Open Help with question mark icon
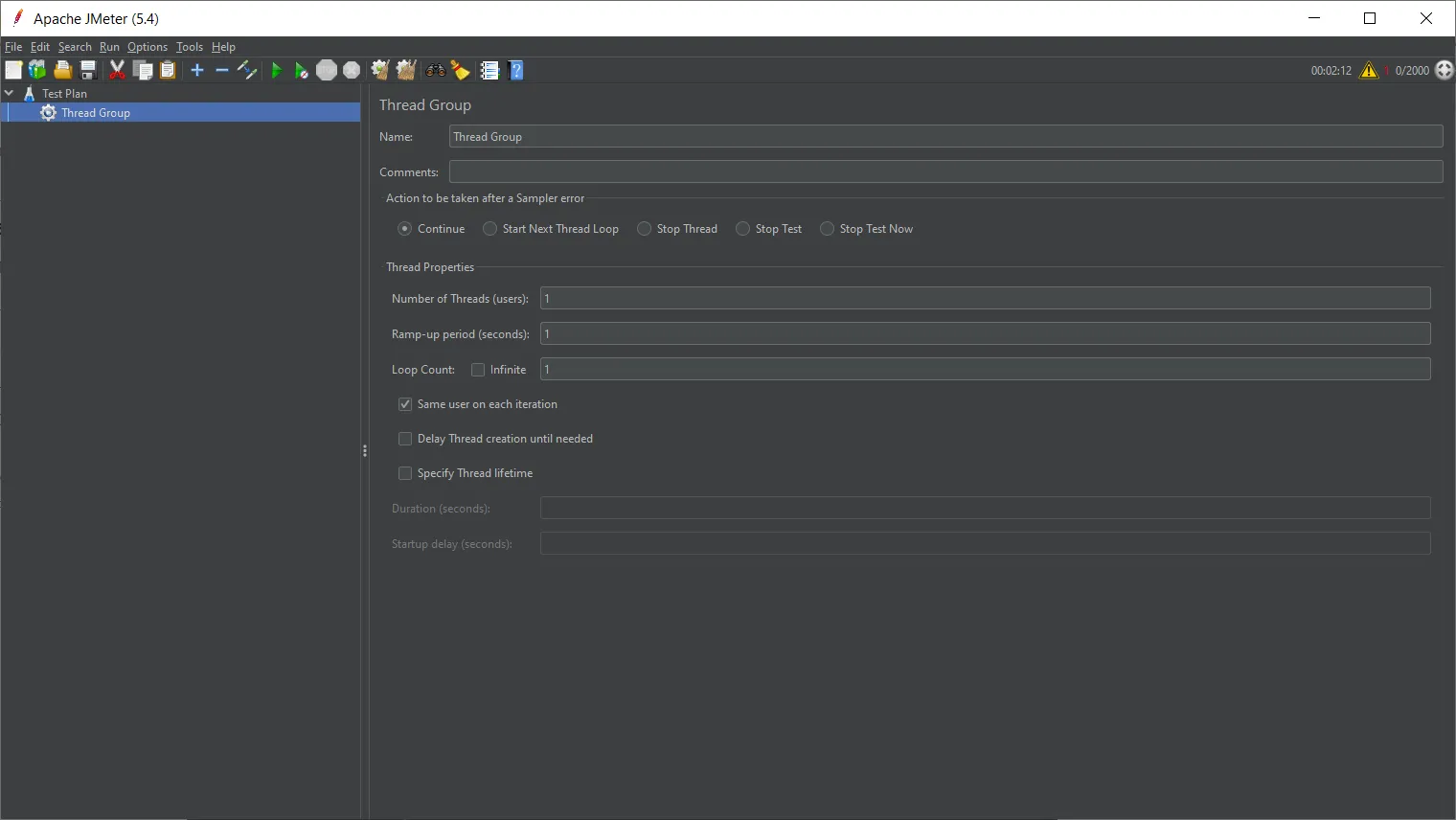This screenshot has width=1456, height=820. (x=516, y=70)
